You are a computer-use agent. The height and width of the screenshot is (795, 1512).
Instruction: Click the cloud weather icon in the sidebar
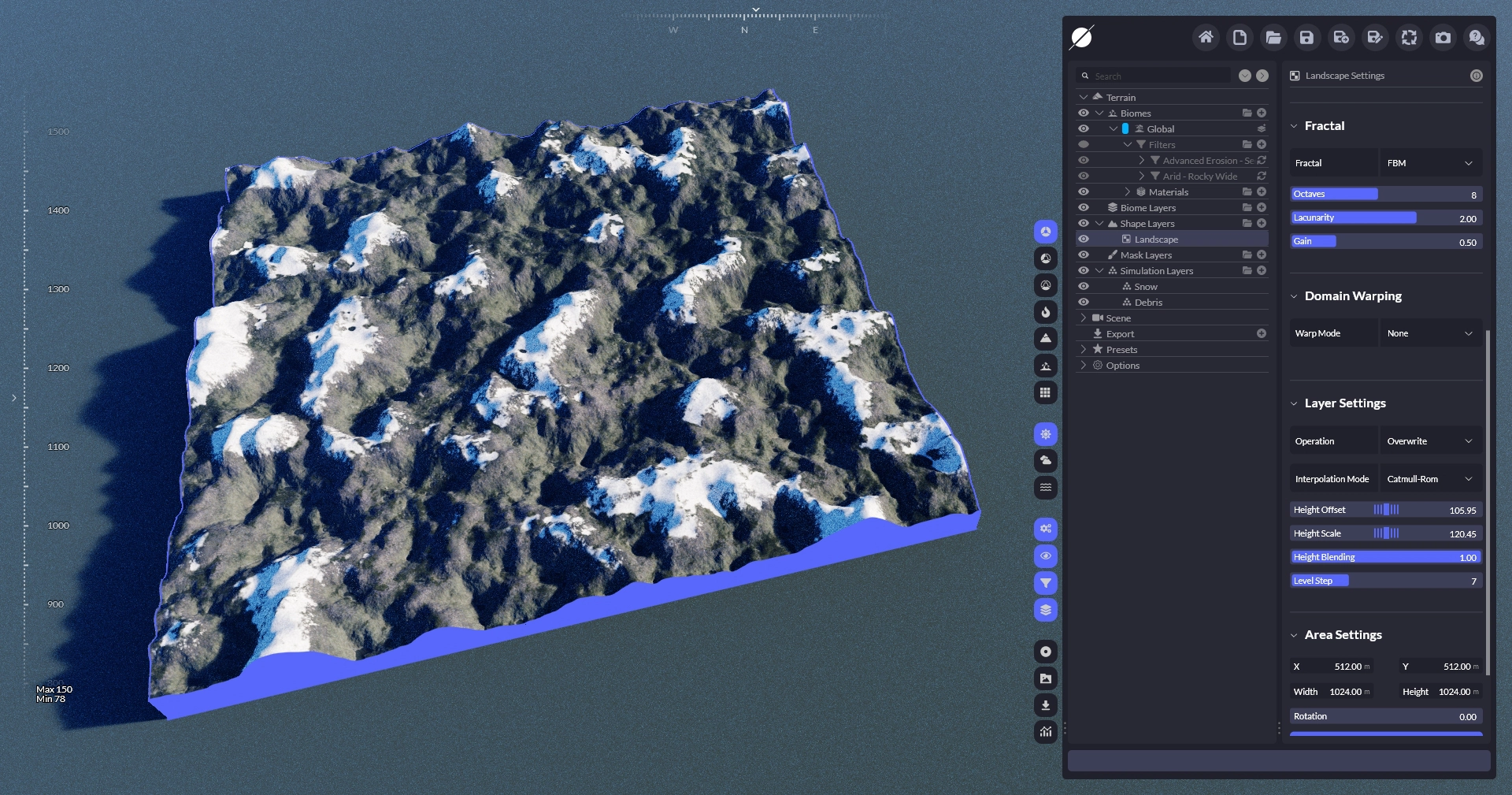(x=1045, y=461)
